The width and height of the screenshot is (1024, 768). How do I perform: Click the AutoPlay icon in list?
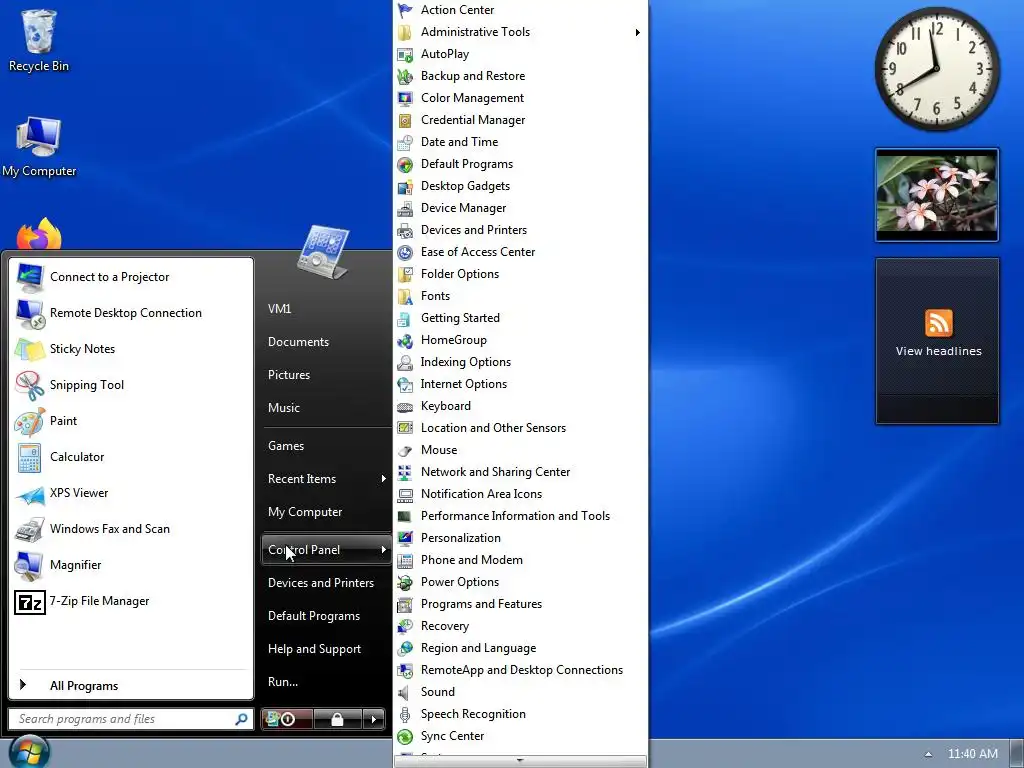click(405, 54)
